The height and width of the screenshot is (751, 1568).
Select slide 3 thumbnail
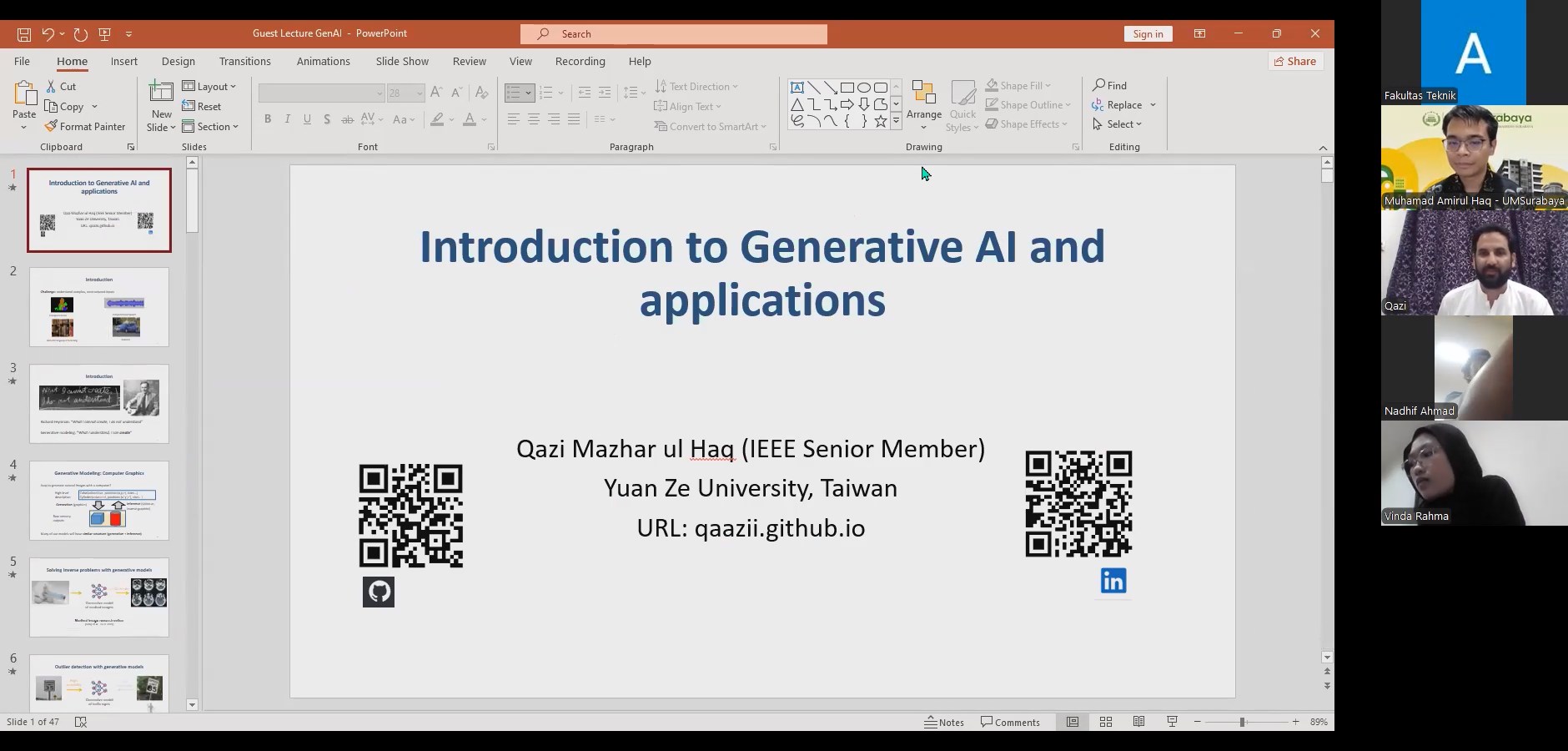click(x=99, y=404)
